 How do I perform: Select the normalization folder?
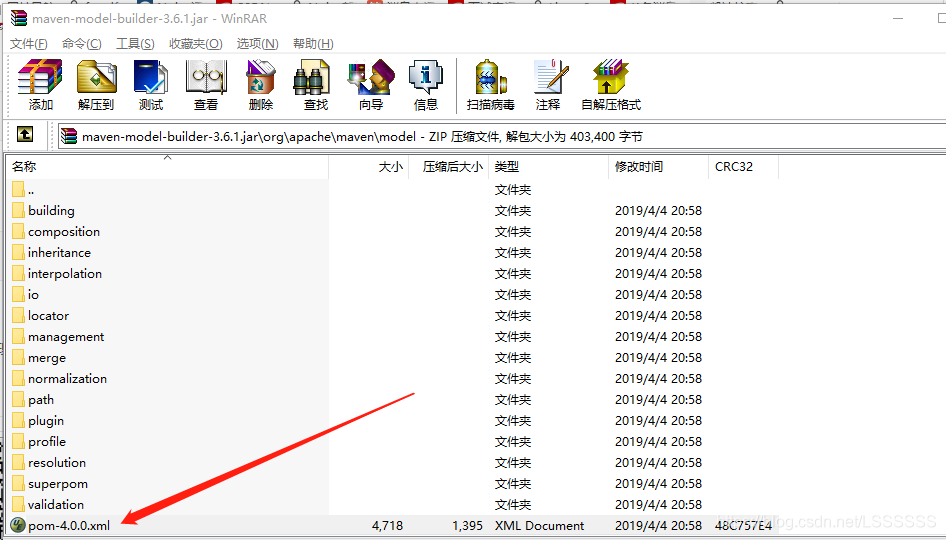[x=67, y=378]
